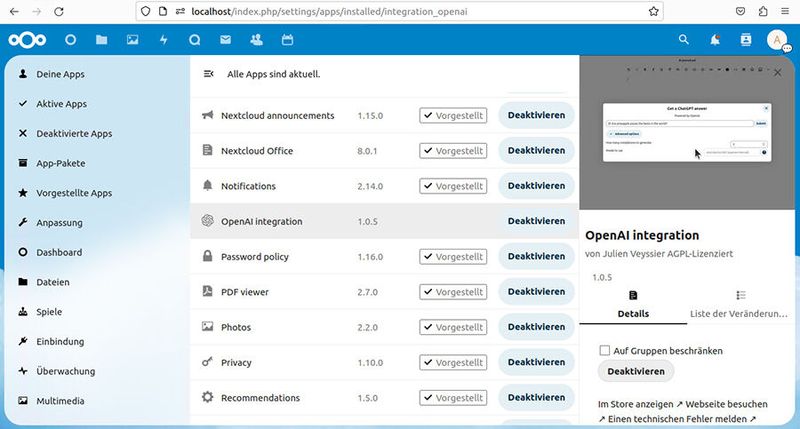Open the contacts menu icon near avatar

point(746,40)
